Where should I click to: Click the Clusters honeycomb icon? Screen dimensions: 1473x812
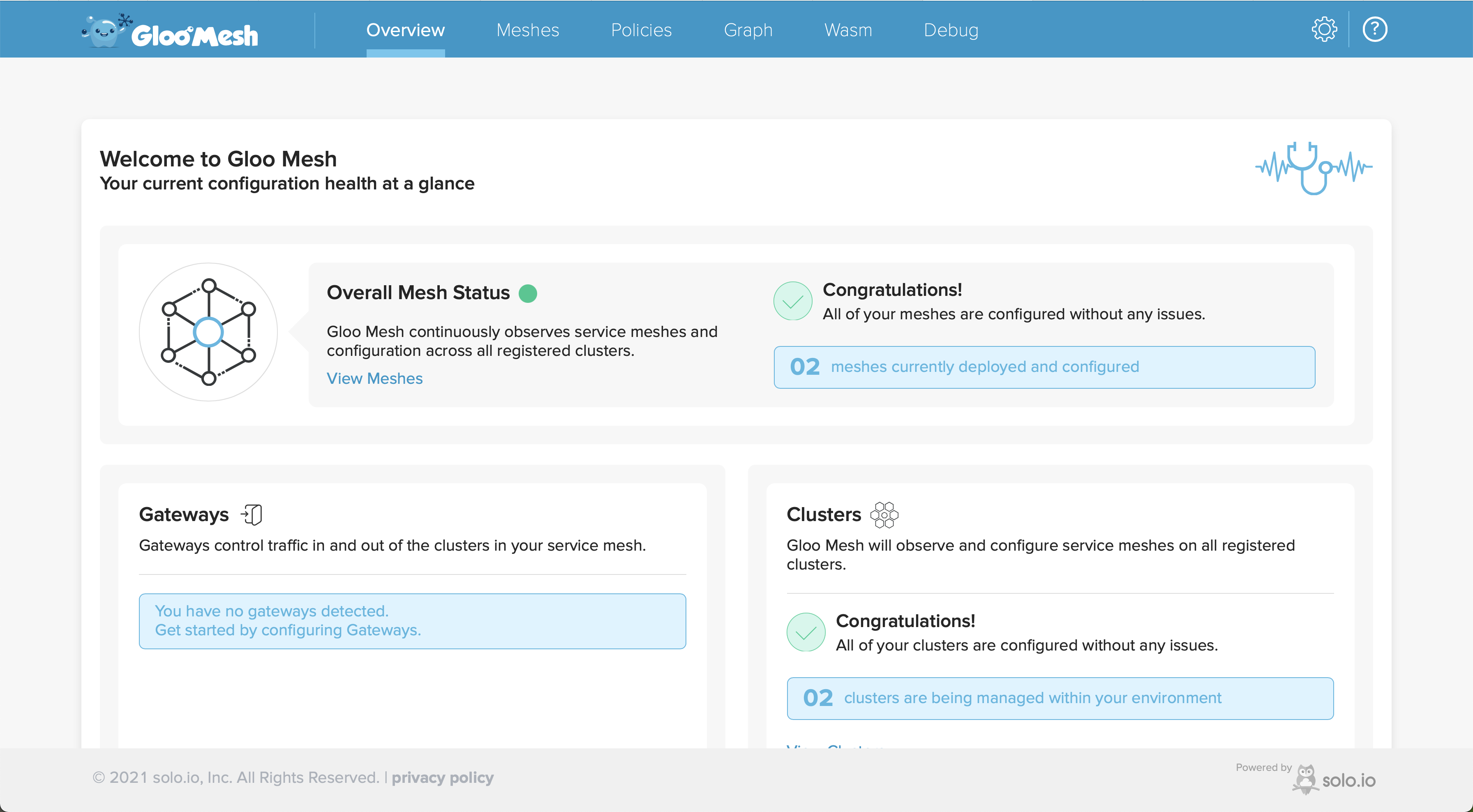click(x=884, y=514)
